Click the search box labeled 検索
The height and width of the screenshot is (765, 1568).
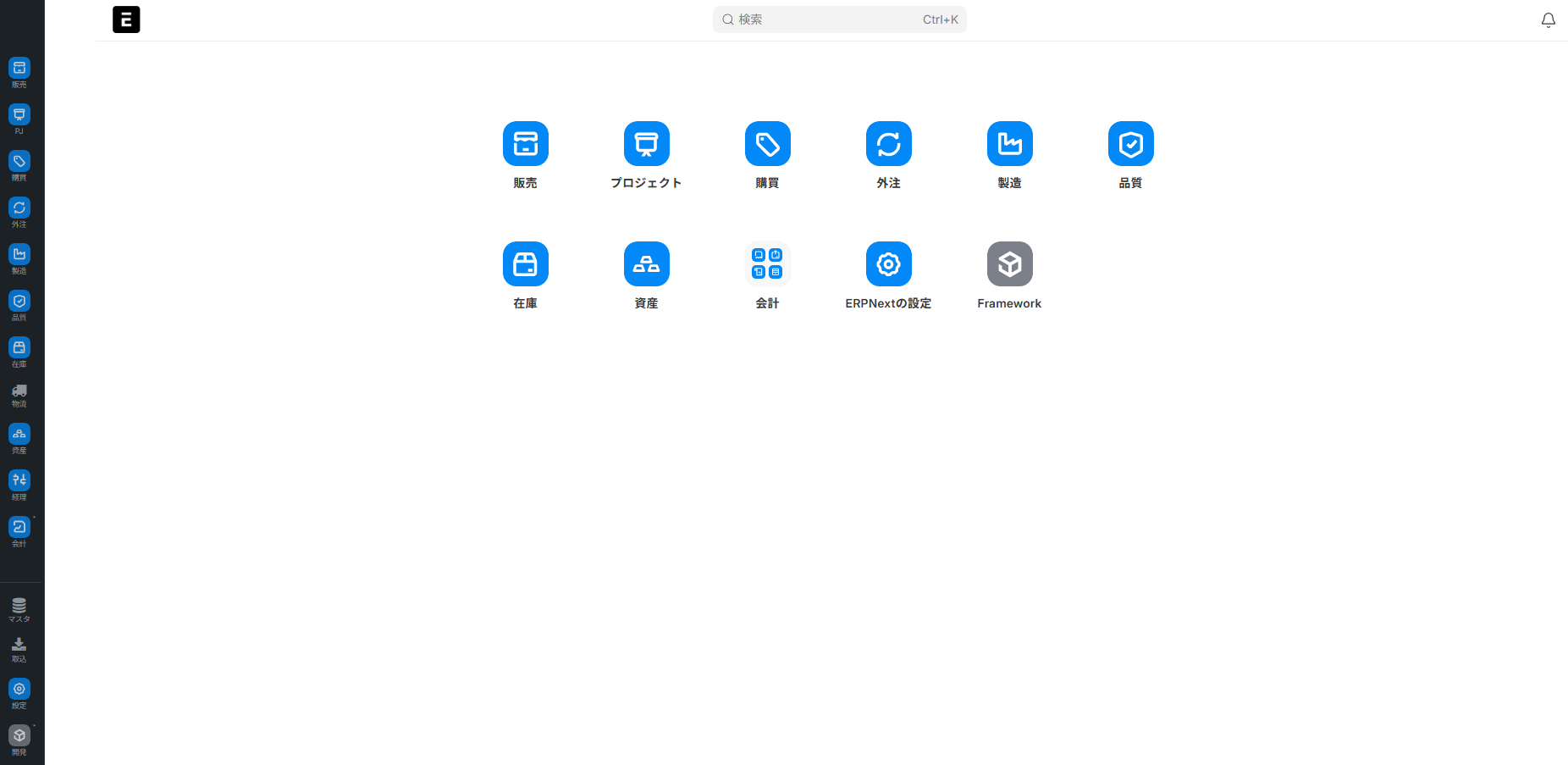click(x=838, y=19)
